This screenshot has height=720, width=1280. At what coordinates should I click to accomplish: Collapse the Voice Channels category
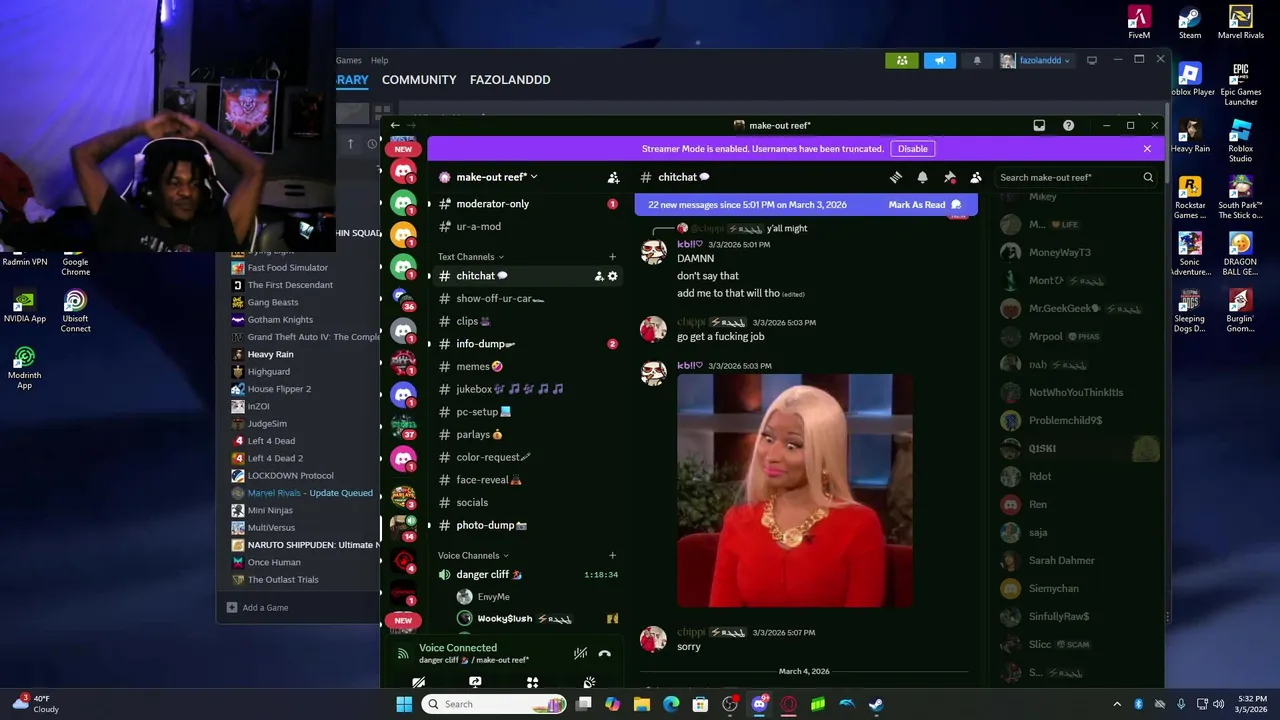(x=473, y=555)
